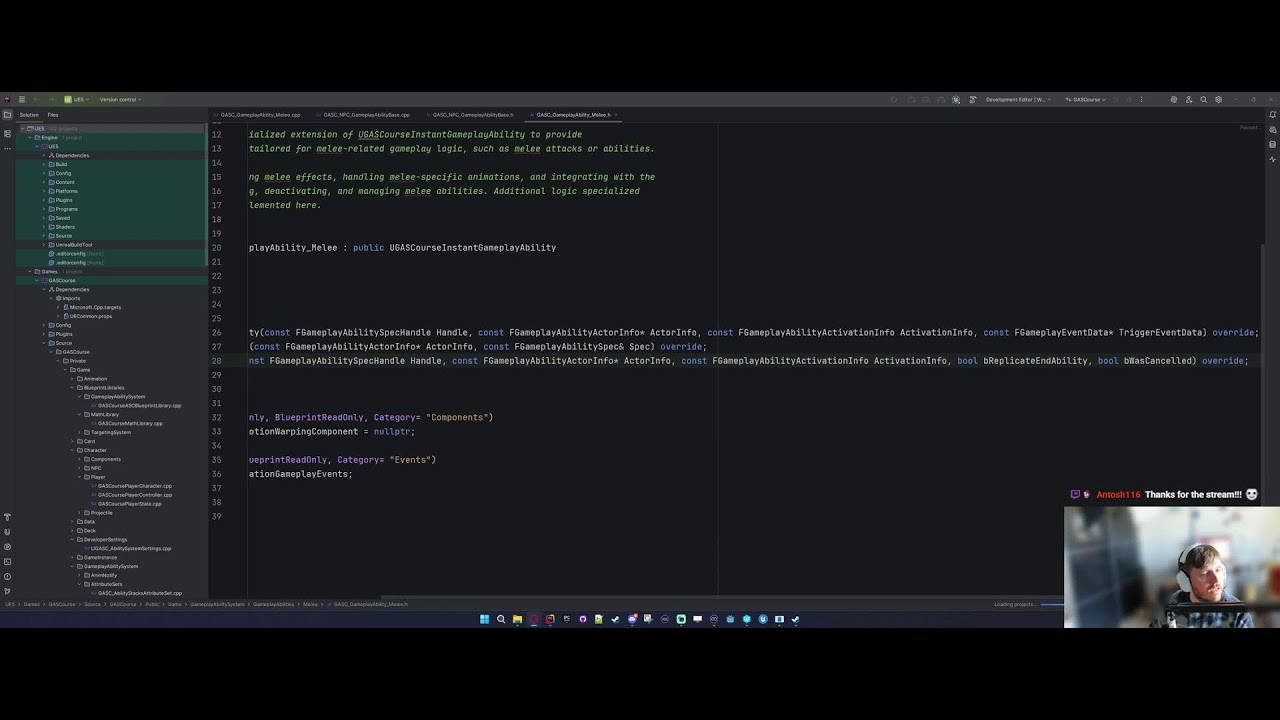Collapse the BlueprintLibraries folder

[74, 388]
